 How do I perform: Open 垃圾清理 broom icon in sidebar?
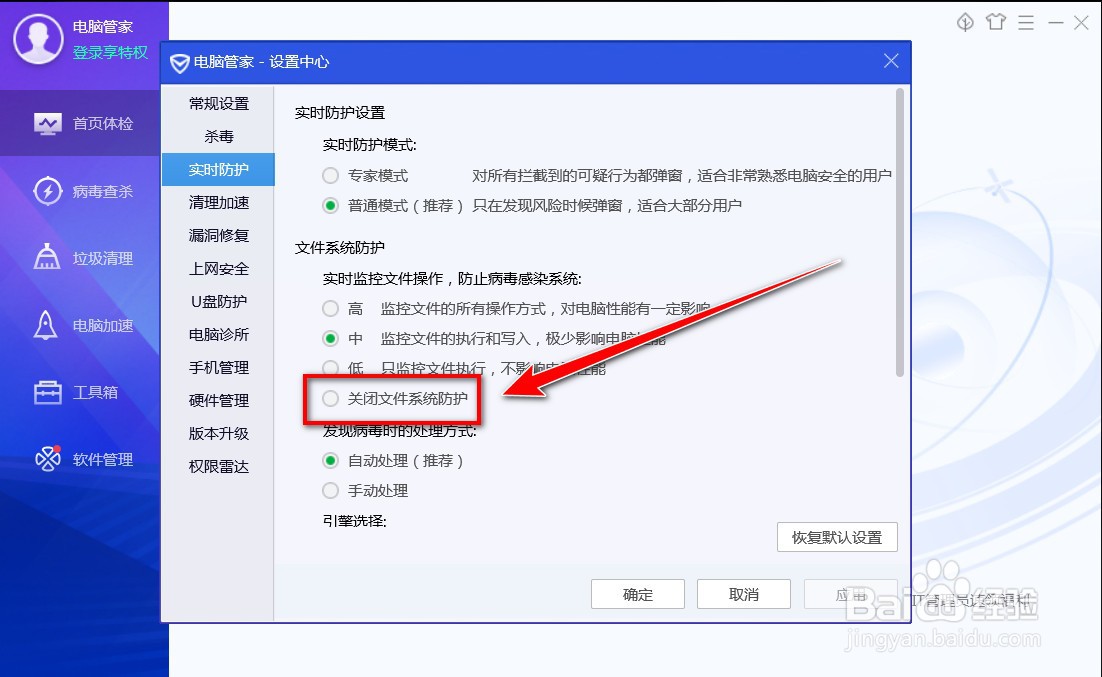coord(47,257)
